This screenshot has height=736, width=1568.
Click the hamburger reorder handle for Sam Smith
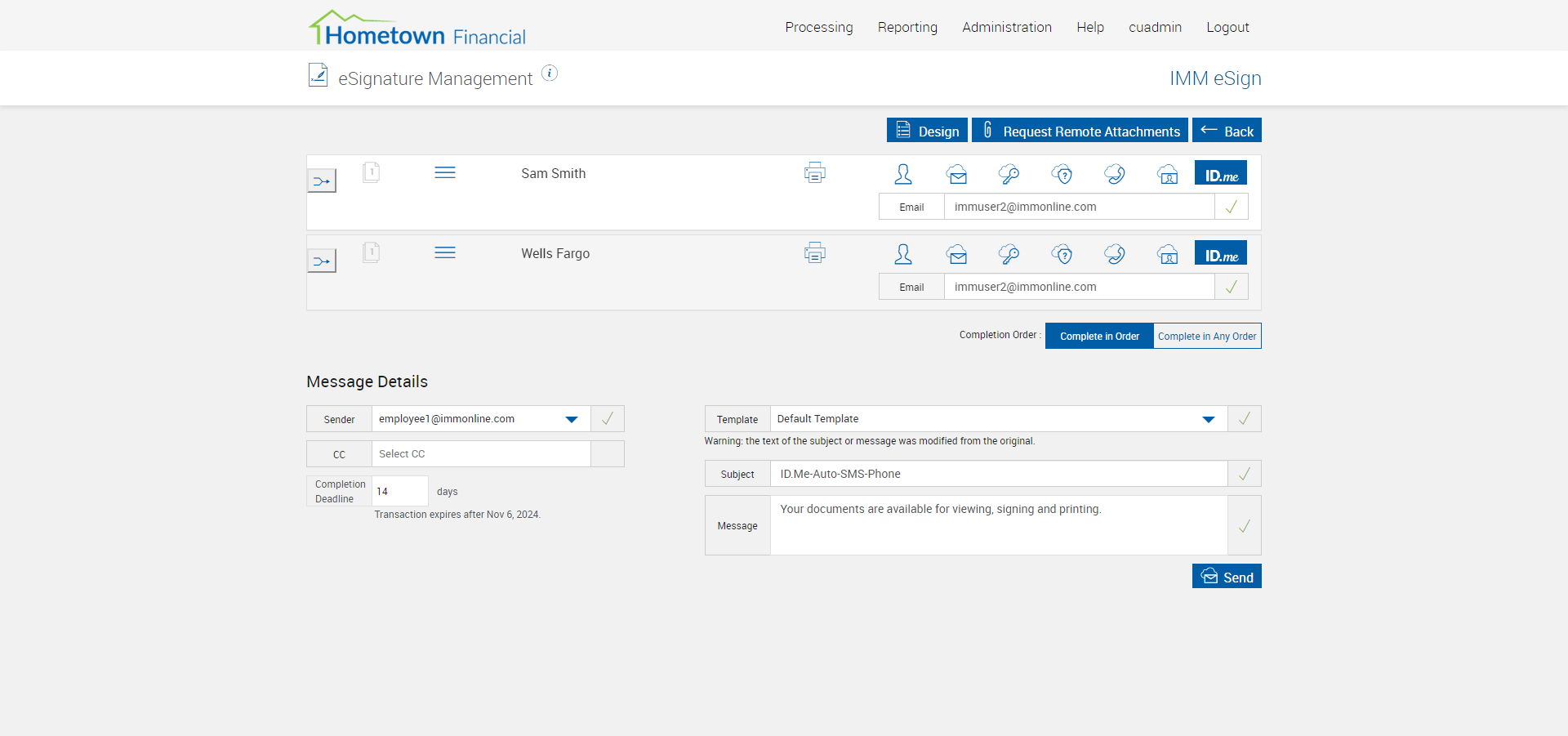pos(445,172)
